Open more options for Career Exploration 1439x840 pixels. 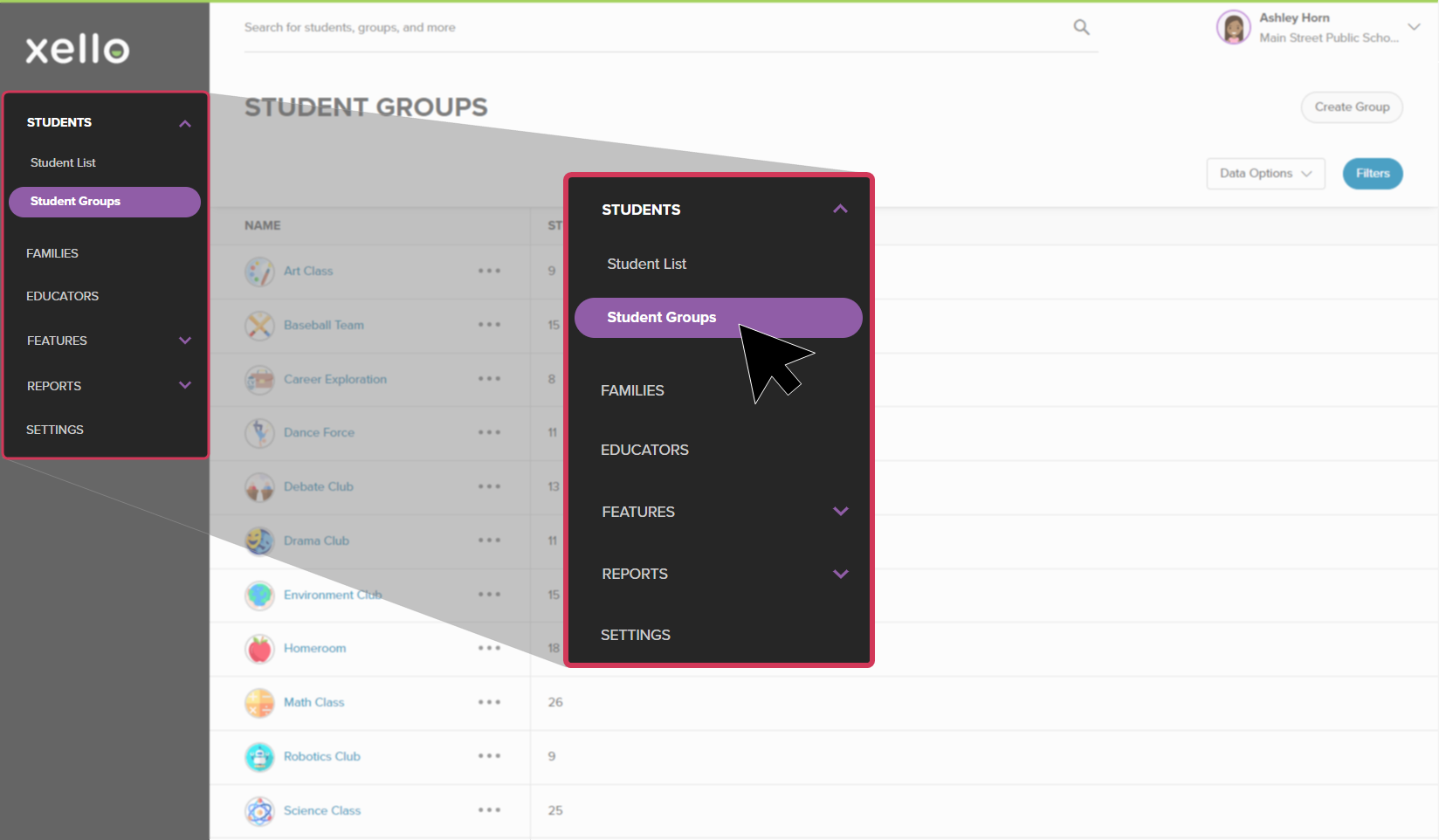tap(489, 379)
